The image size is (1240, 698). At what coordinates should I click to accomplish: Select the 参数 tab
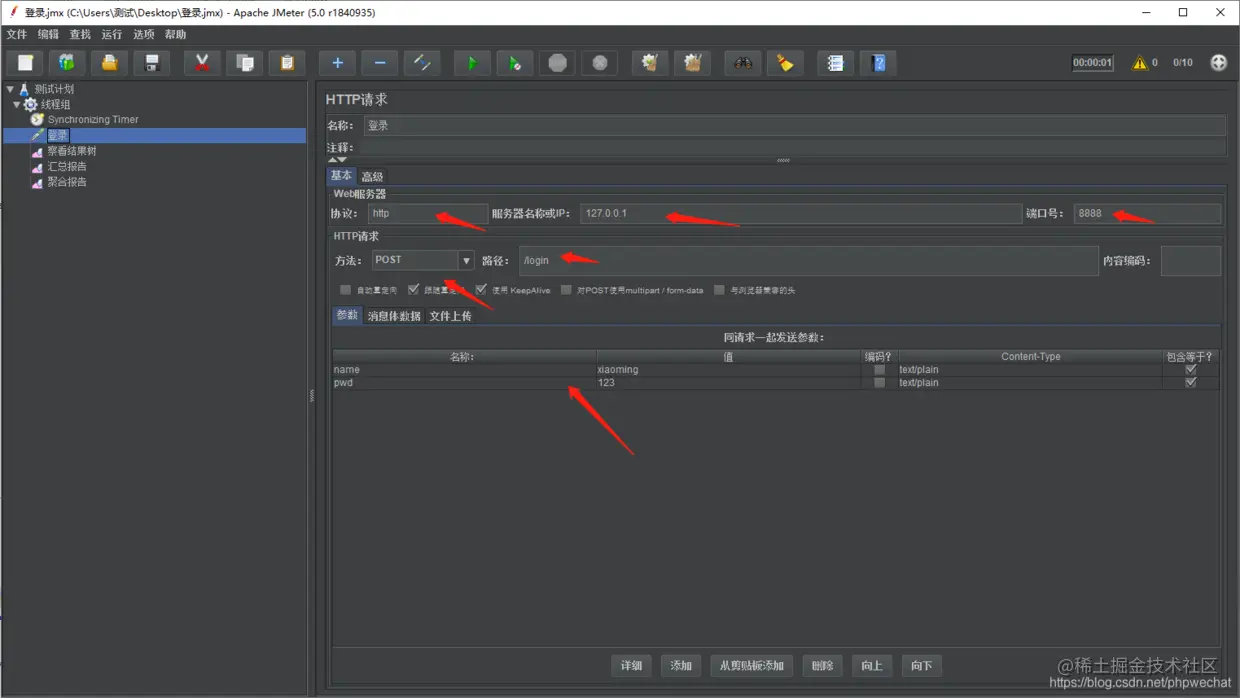347,315
